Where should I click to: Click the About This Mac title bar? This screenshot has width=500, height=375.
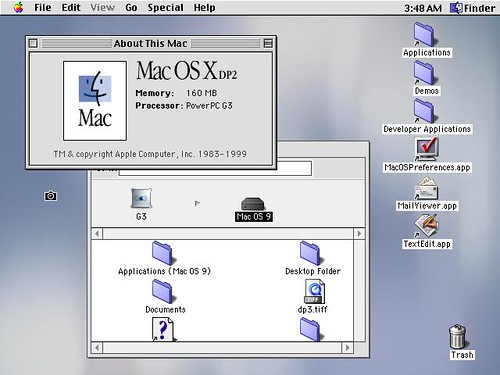pyautogui.click(x=151, y=43)
